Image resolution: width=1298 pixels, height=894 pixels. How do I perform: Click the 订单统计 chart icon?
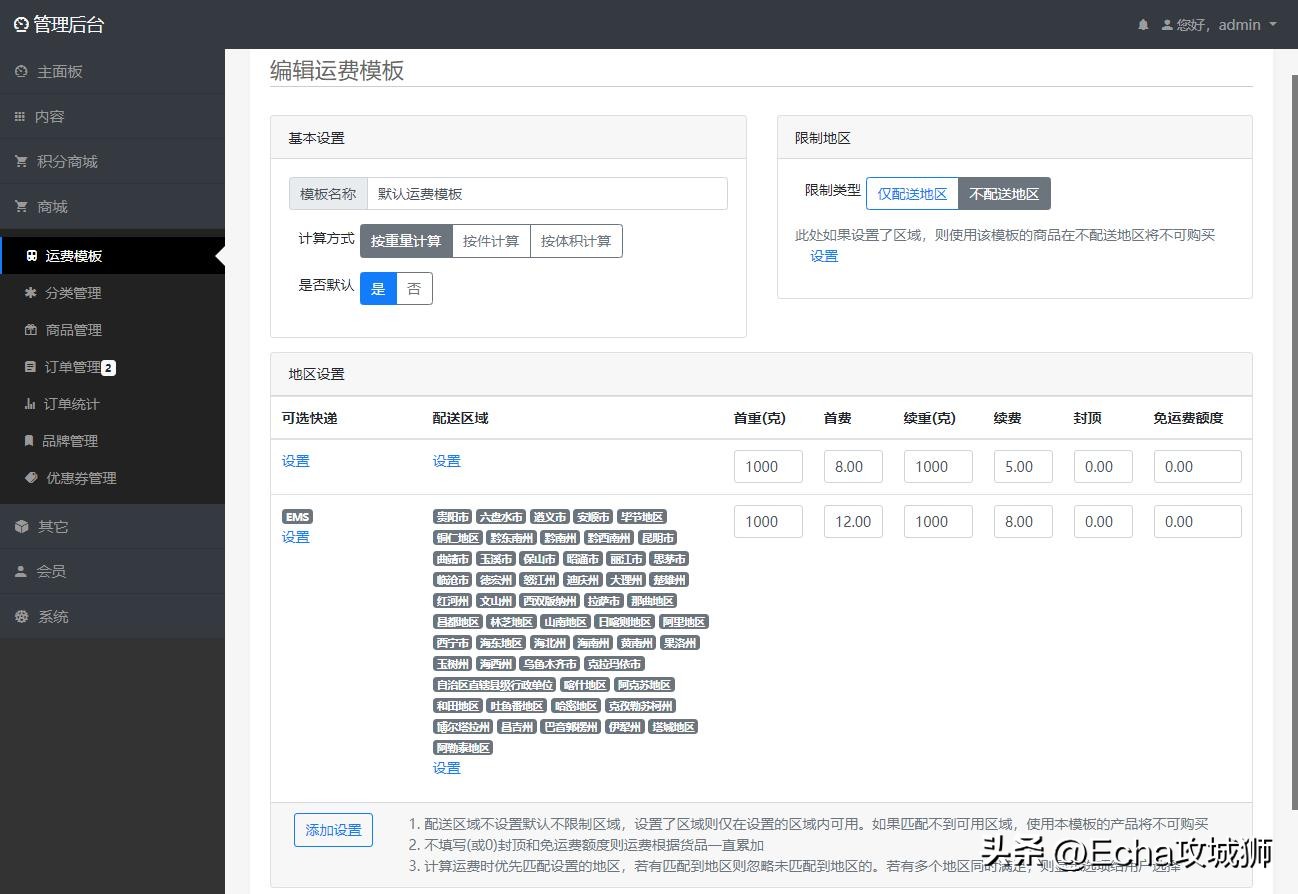(29, 404)
